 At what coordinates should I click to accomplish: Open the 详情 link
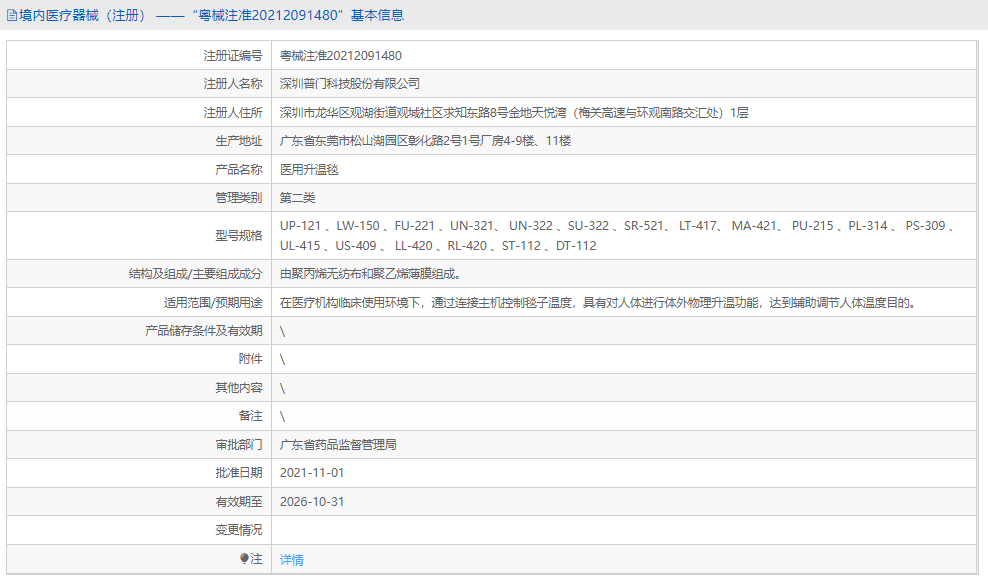[292, 559]
